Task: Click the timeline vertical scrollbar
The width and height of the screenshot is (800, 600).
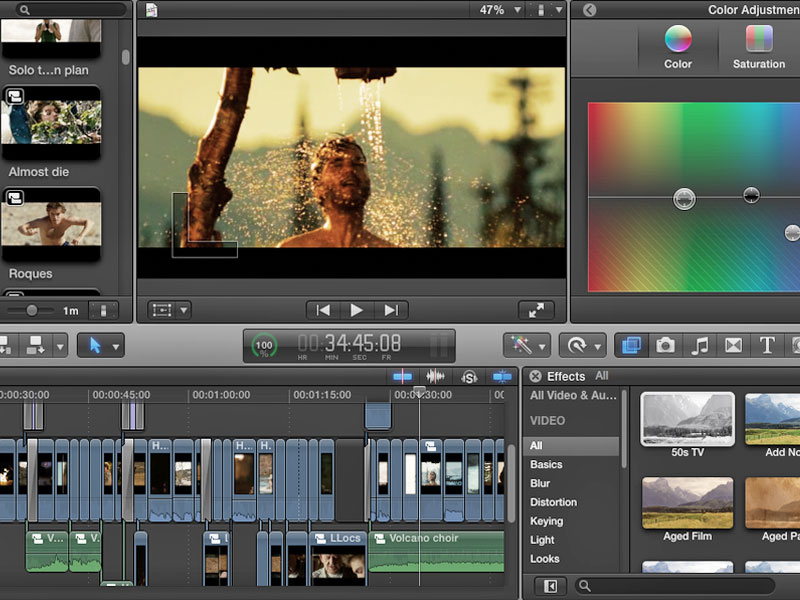Action: click(x=512, y=482)
